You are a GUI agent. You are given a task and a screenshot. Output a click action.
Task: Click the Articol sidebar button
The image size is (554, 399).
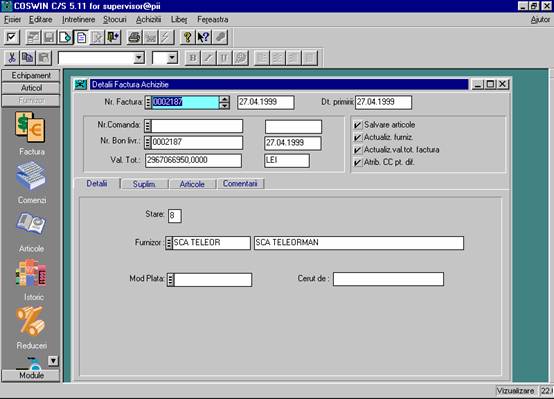[x=31, y=88]
